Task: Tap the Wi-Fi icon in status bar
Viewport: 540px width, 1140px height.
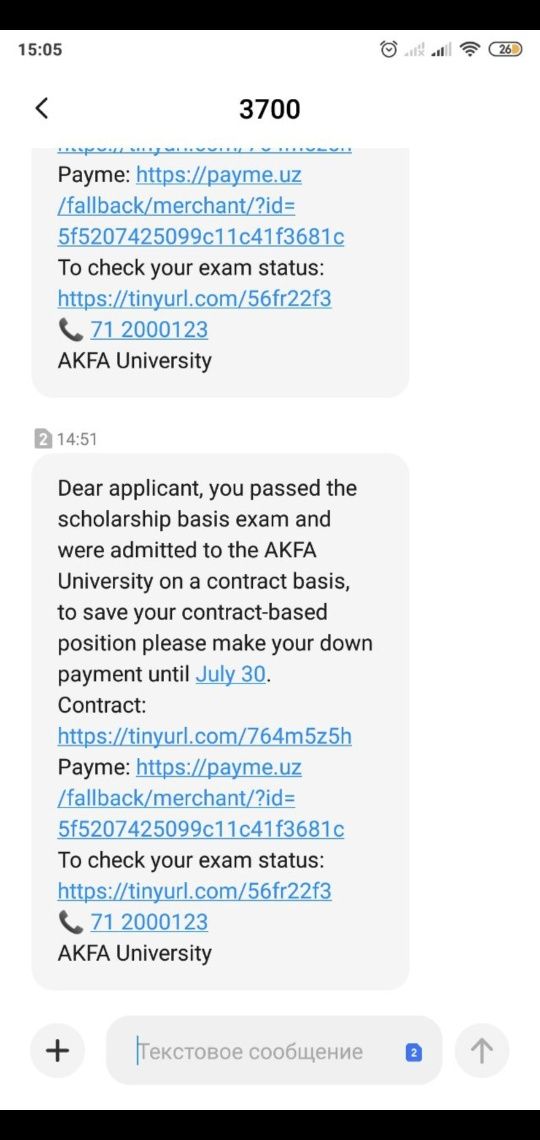Action: click(x=471, y=49)
